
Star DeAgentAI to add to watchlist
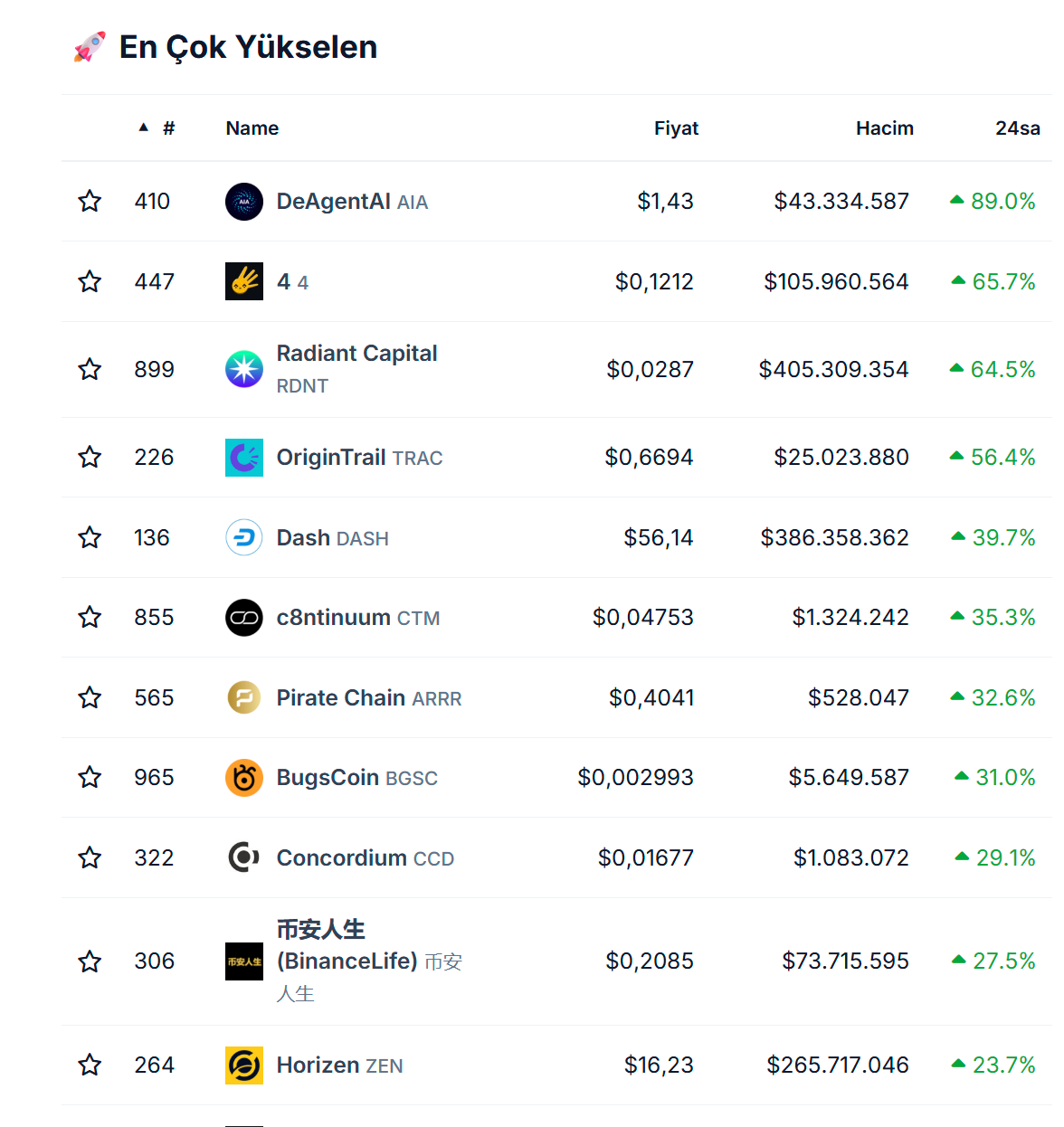[x=90, y=201]
